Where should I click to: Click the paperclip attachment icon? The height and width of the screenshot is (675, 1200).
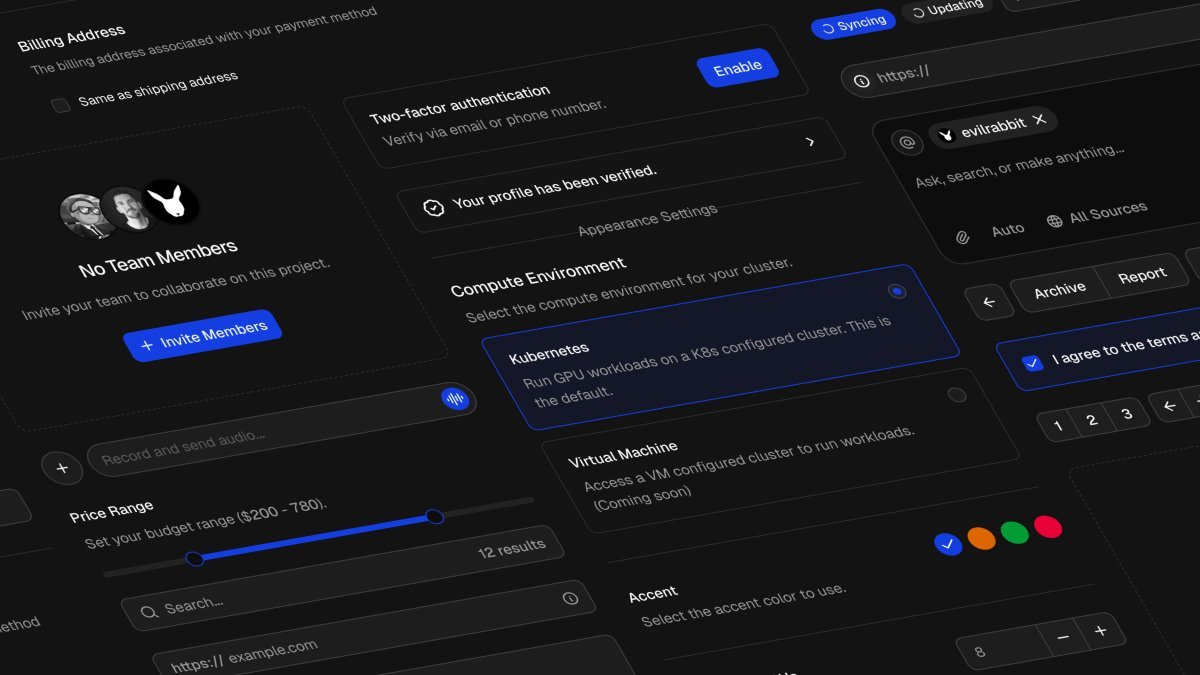962,237
